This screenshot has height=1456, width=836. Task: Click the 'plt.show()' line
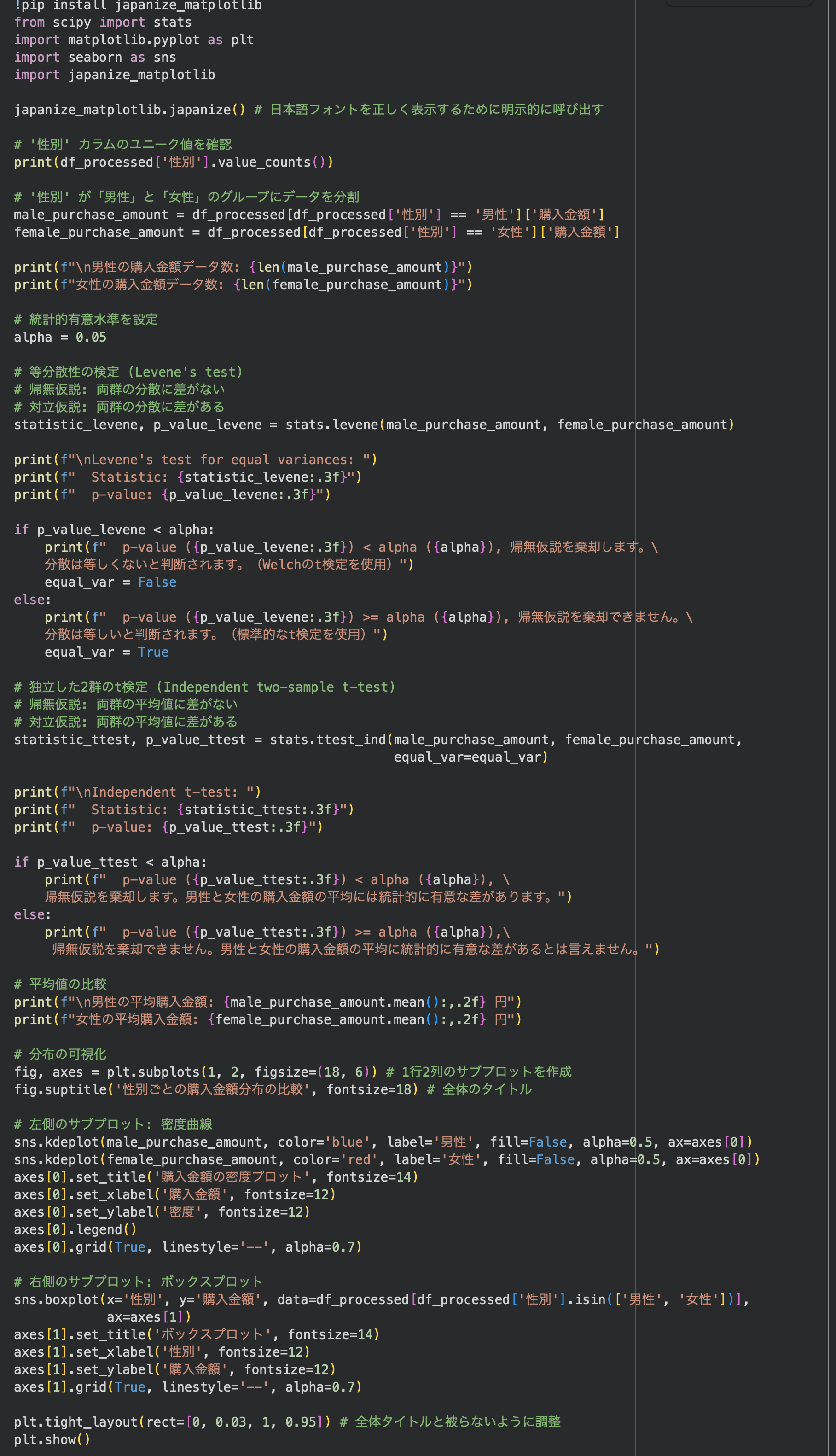(x=52, y=1440)
